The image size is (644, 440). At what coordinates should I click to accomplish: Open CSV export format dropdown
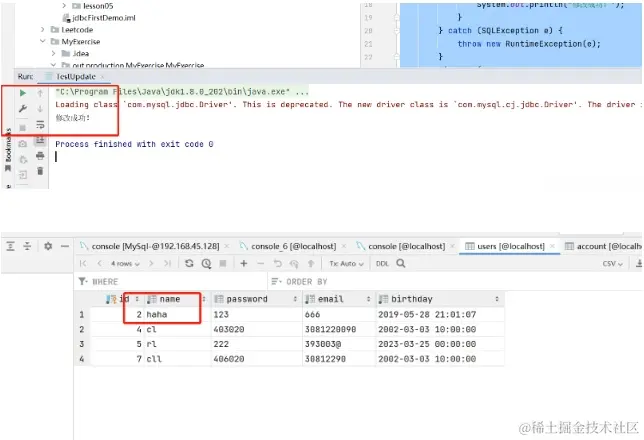click(x=612, y=263)
